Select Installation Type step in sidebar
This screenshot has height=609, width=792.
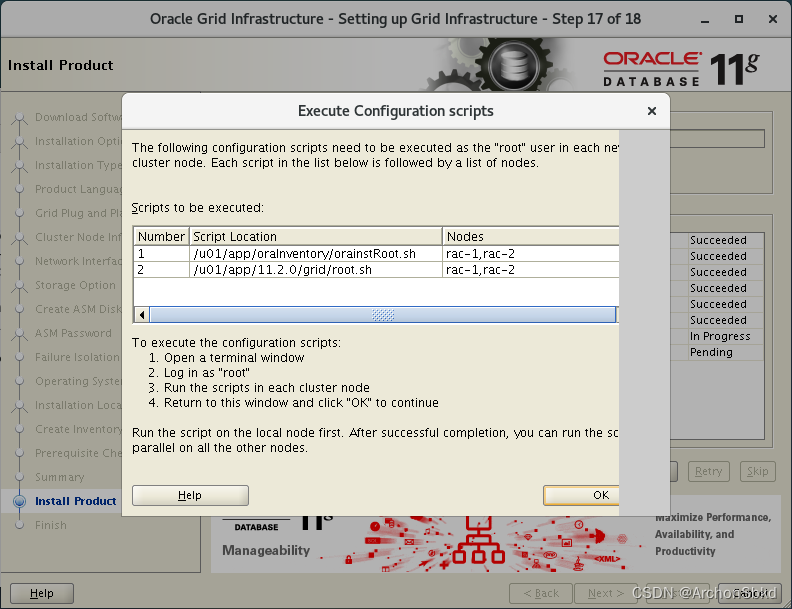pyautogui.click(x=78, y=165)
